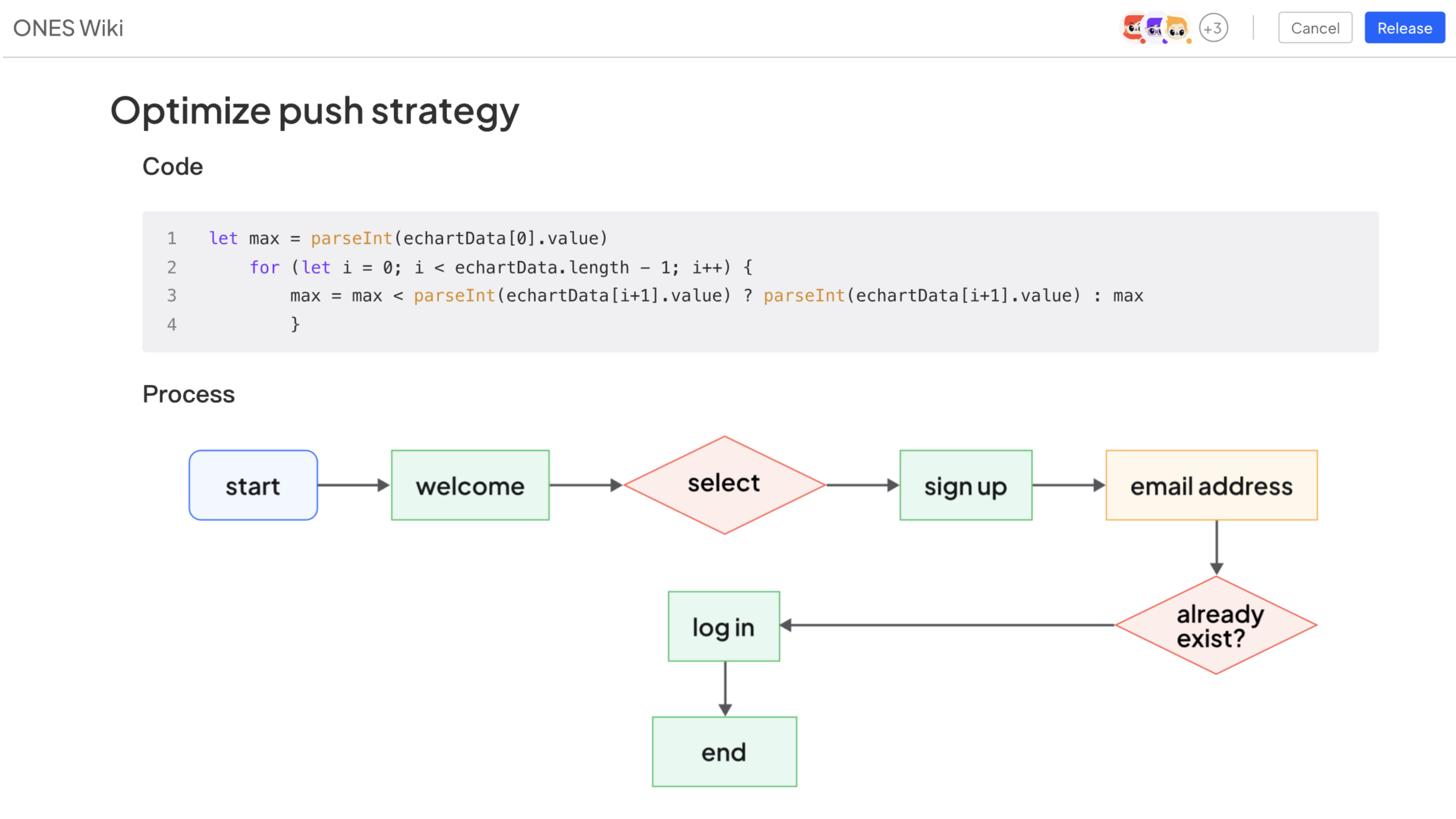Select the log in process box
This screenshot has width=1456, height=819.
click(x=723, y=626)
